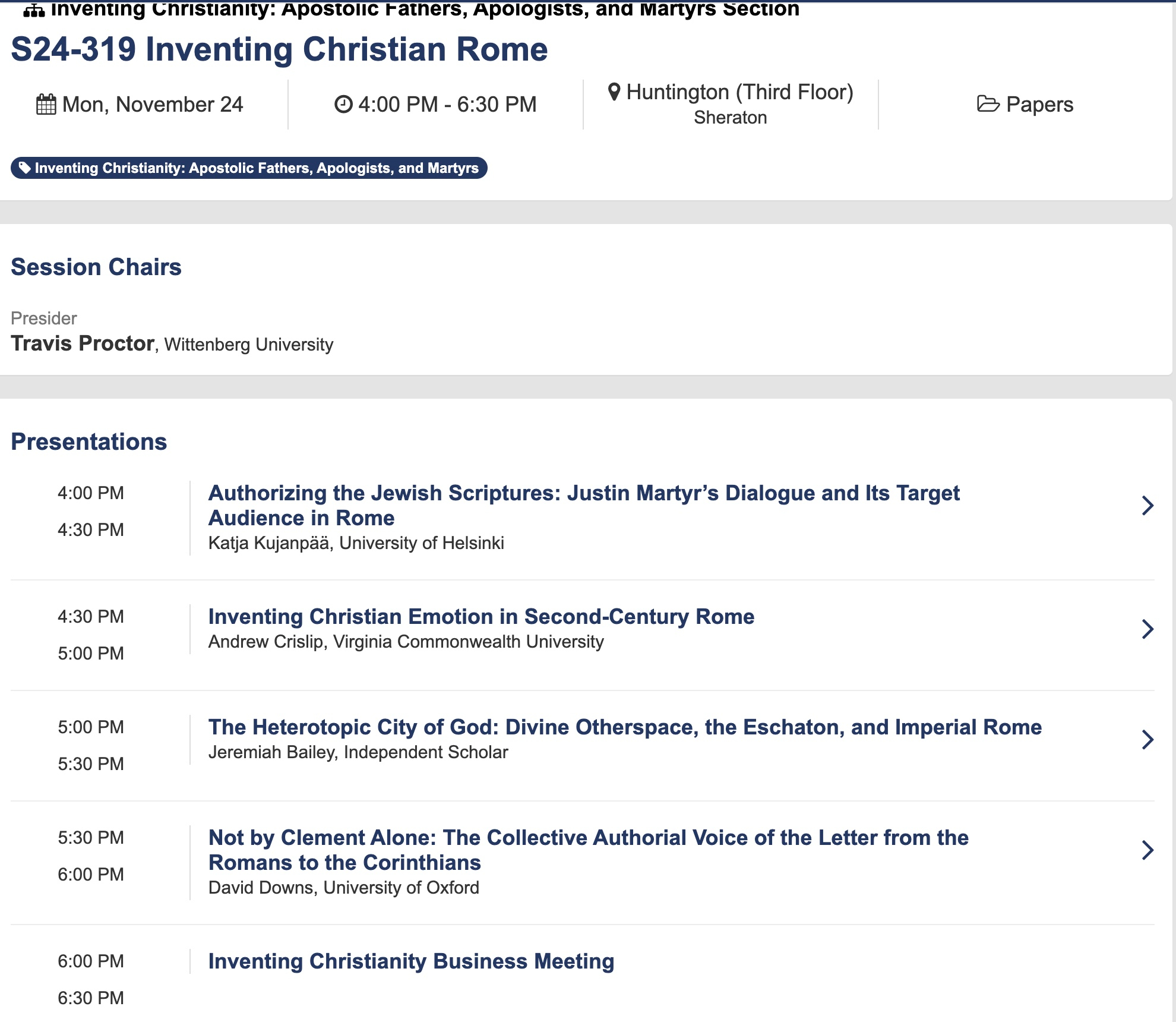The image size is (1176, 1022).
Task: Open Inventing Christian Emotion in Second-Century Rome
Action: [x=481, y=617]
